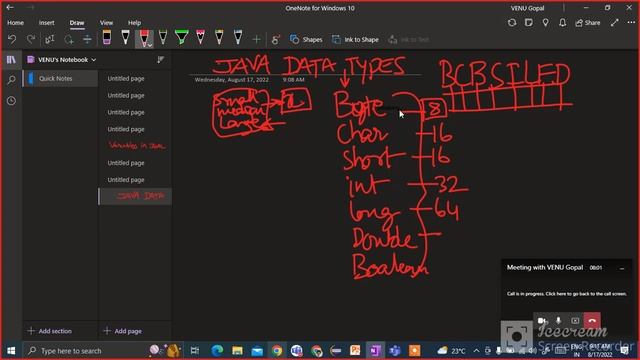The image size is (640, 360).
Task: Open the Shapes gallery
Action: coord(306,40)
